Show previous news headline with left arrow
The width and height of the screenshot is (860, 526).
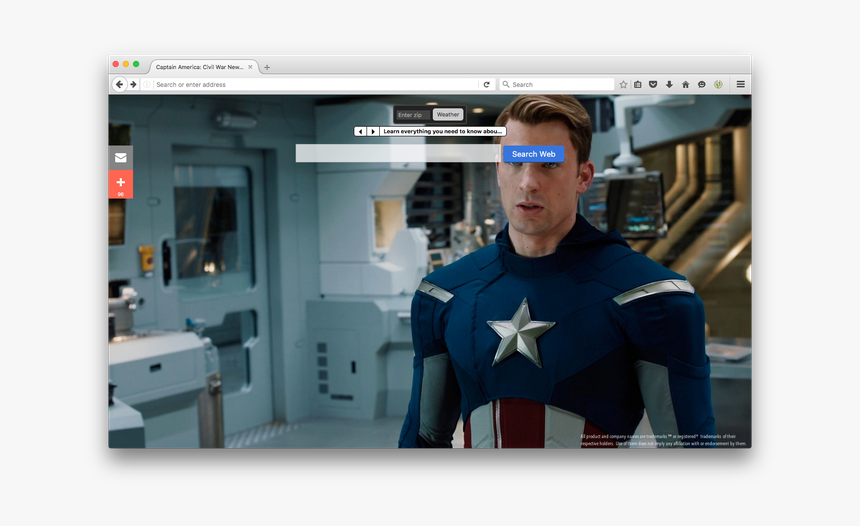pos(360,132)
